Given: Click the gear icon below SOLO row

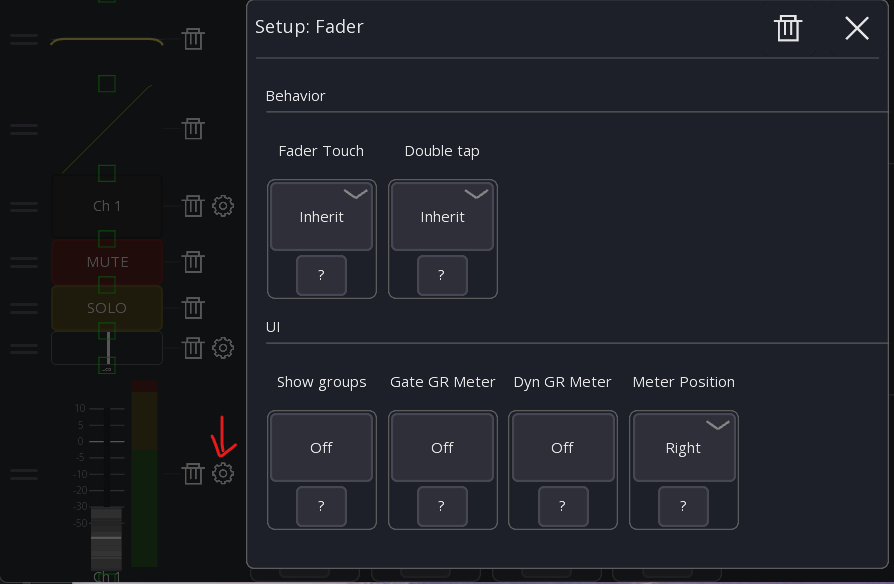Looking at the screenshot, I should 223,348.
